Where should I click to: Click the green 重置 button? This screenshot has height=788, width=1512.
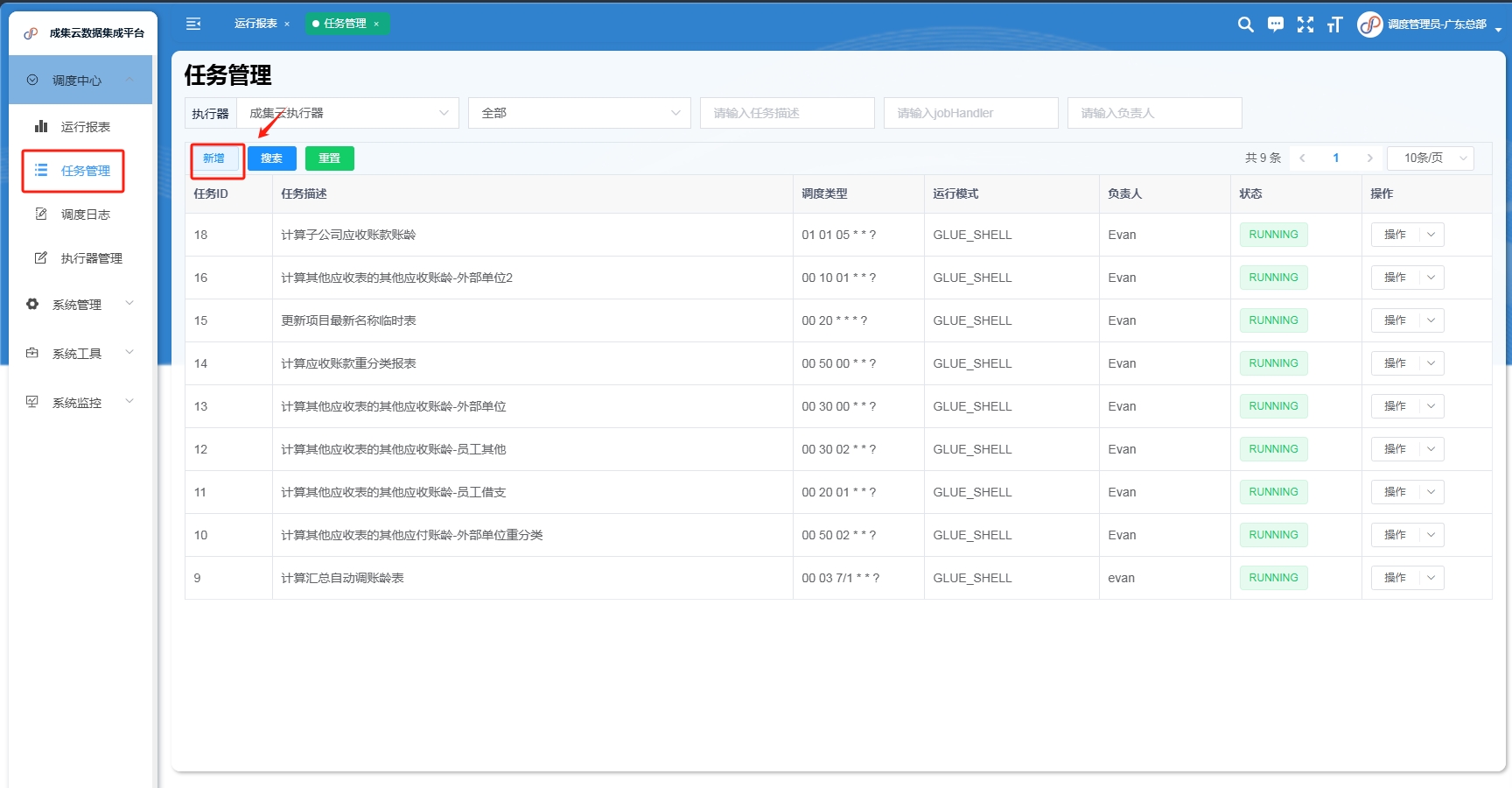(x=329, y=158)
